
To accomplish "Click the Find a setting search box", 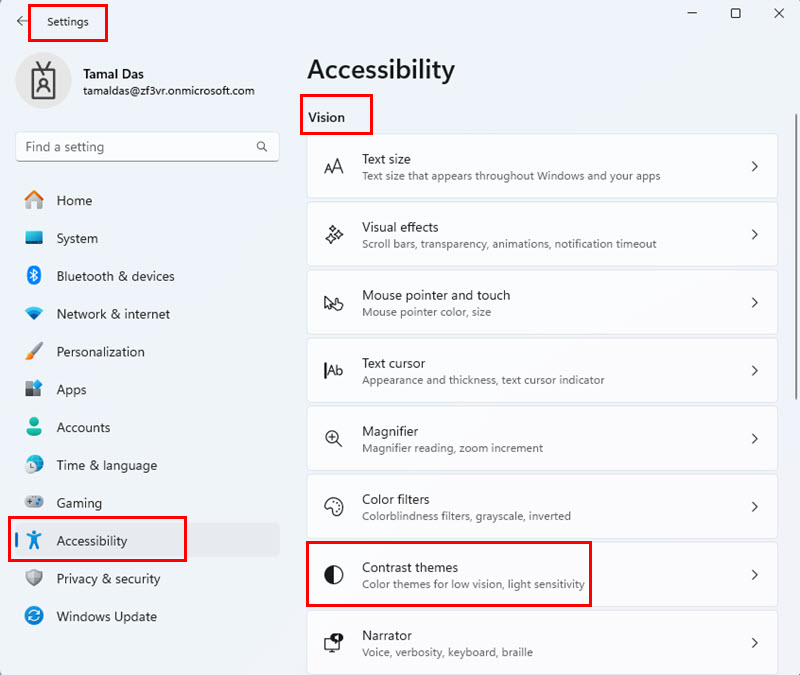I will pos(147,147).
